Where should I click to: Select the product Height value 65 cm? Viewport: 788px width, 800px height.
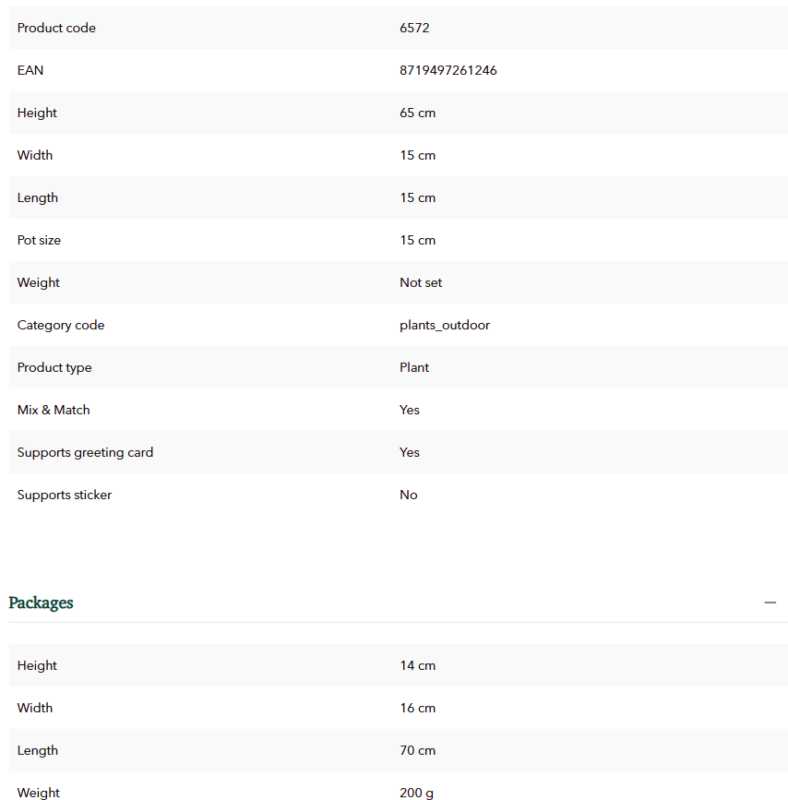417,113
